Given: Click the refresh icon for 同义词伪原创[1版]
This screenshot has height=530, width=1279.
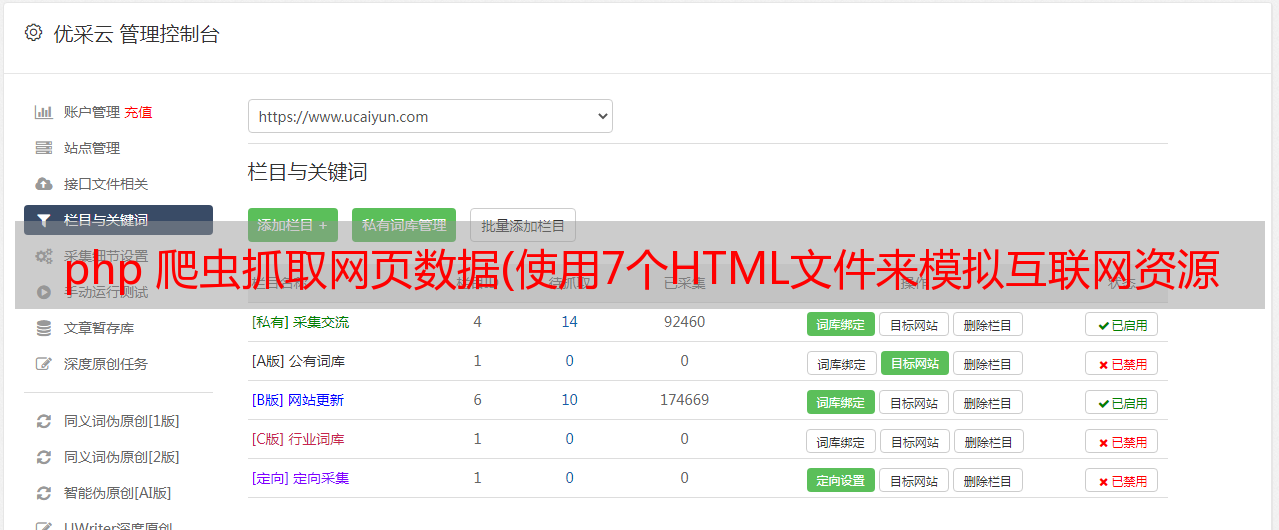Looking at the screenshot, I should click(43, 421).
